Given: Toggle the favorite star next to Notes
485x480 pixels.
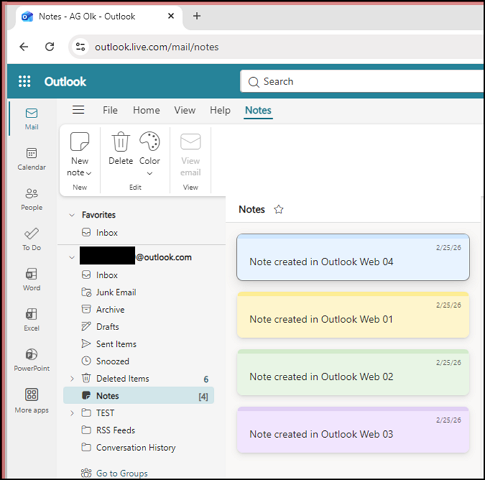Looking at the screenshot, I should click(x=279, y=210).
